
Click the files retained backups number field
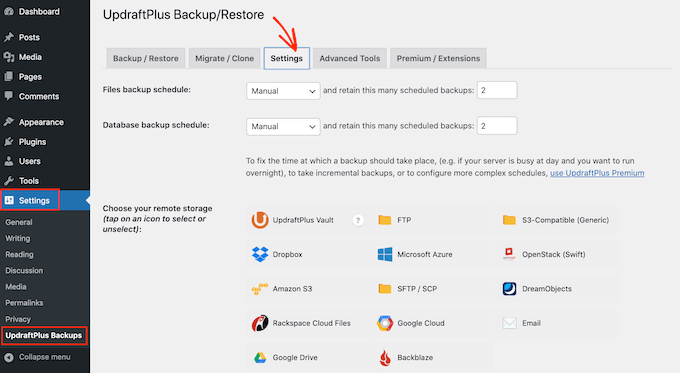click(497, 90)
